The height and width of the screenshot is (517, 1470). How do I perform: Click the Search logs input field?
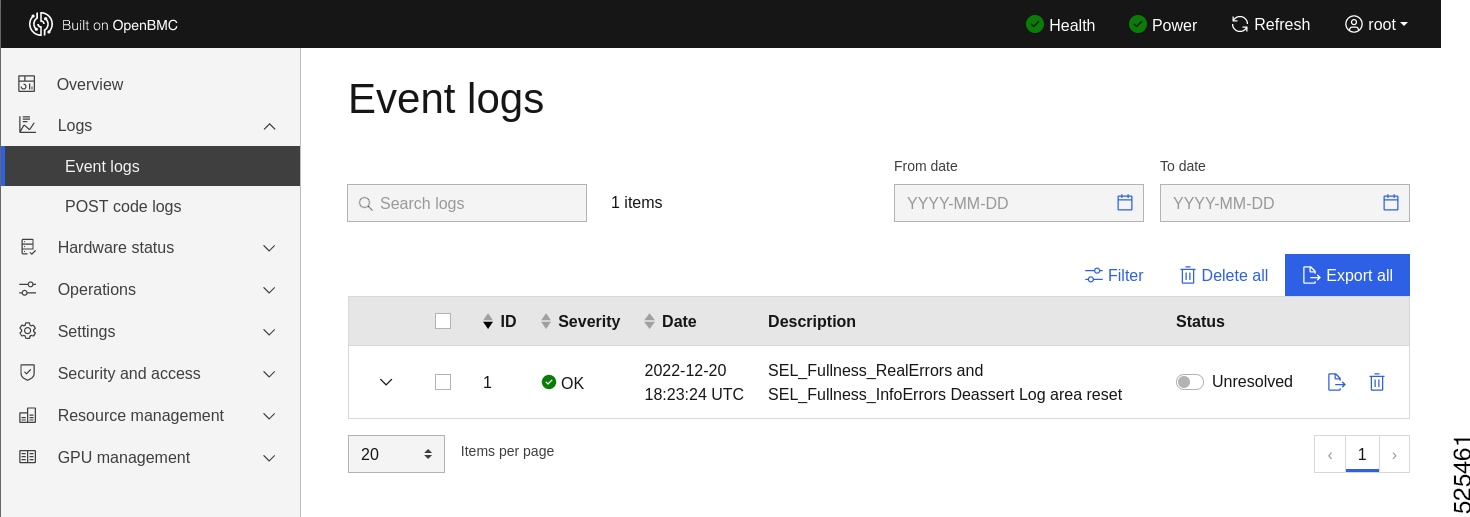[467, 203]
